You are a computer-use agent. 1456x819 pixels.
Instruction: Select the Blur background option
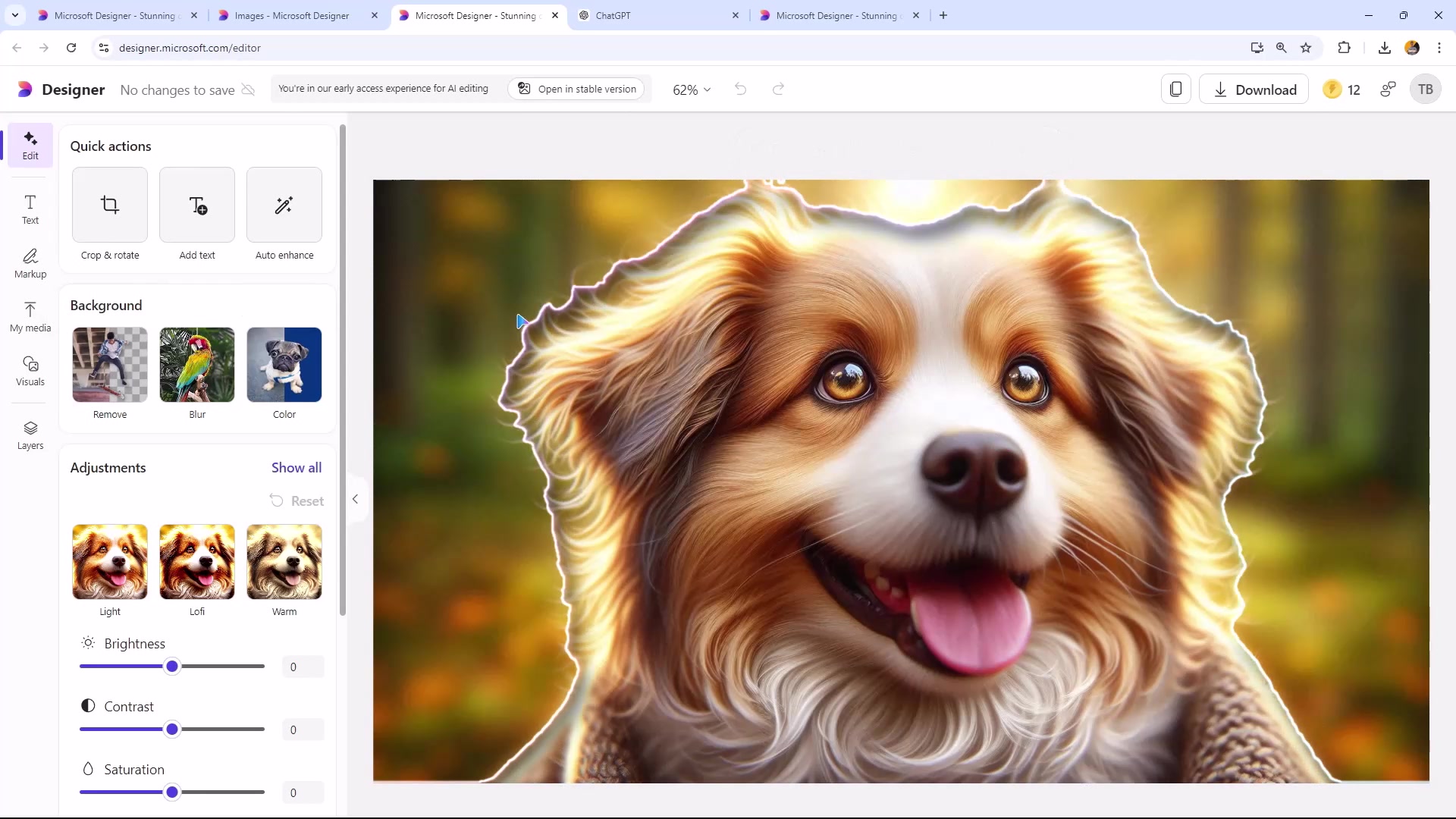197,365
